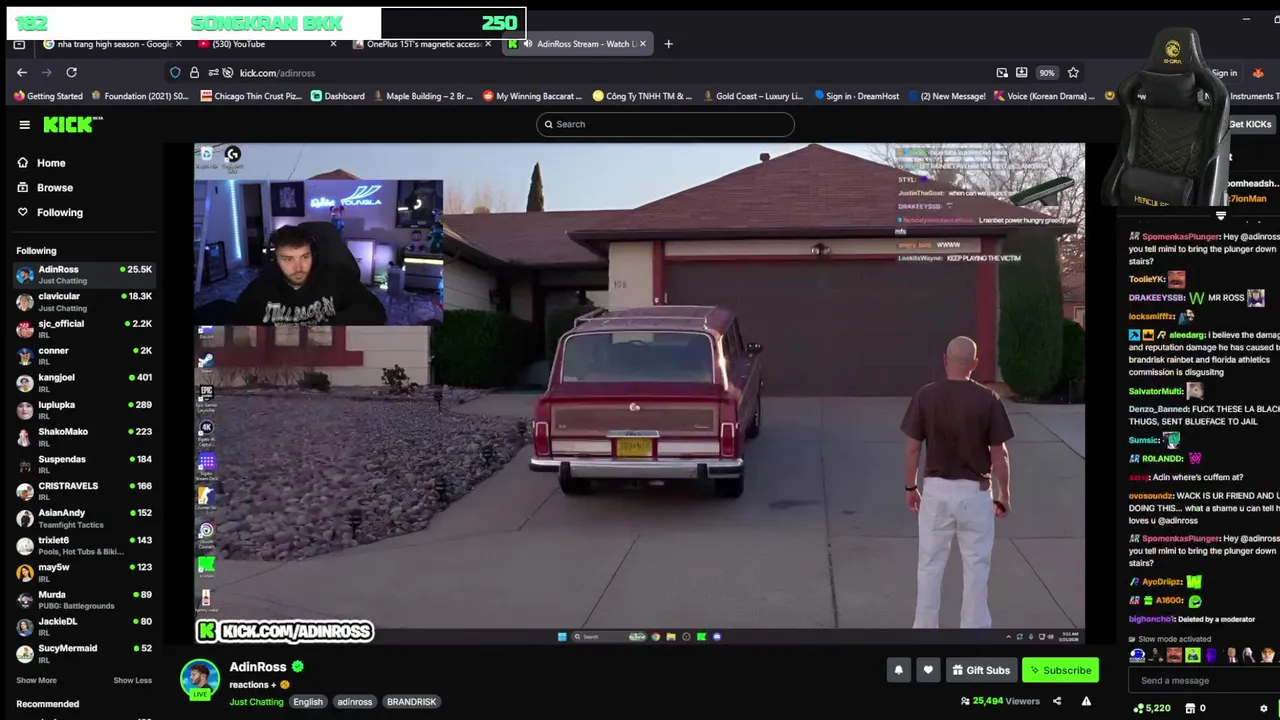Reload the page with refresh icon
This screenshot has height=720, width=1280.
[71, 72]
